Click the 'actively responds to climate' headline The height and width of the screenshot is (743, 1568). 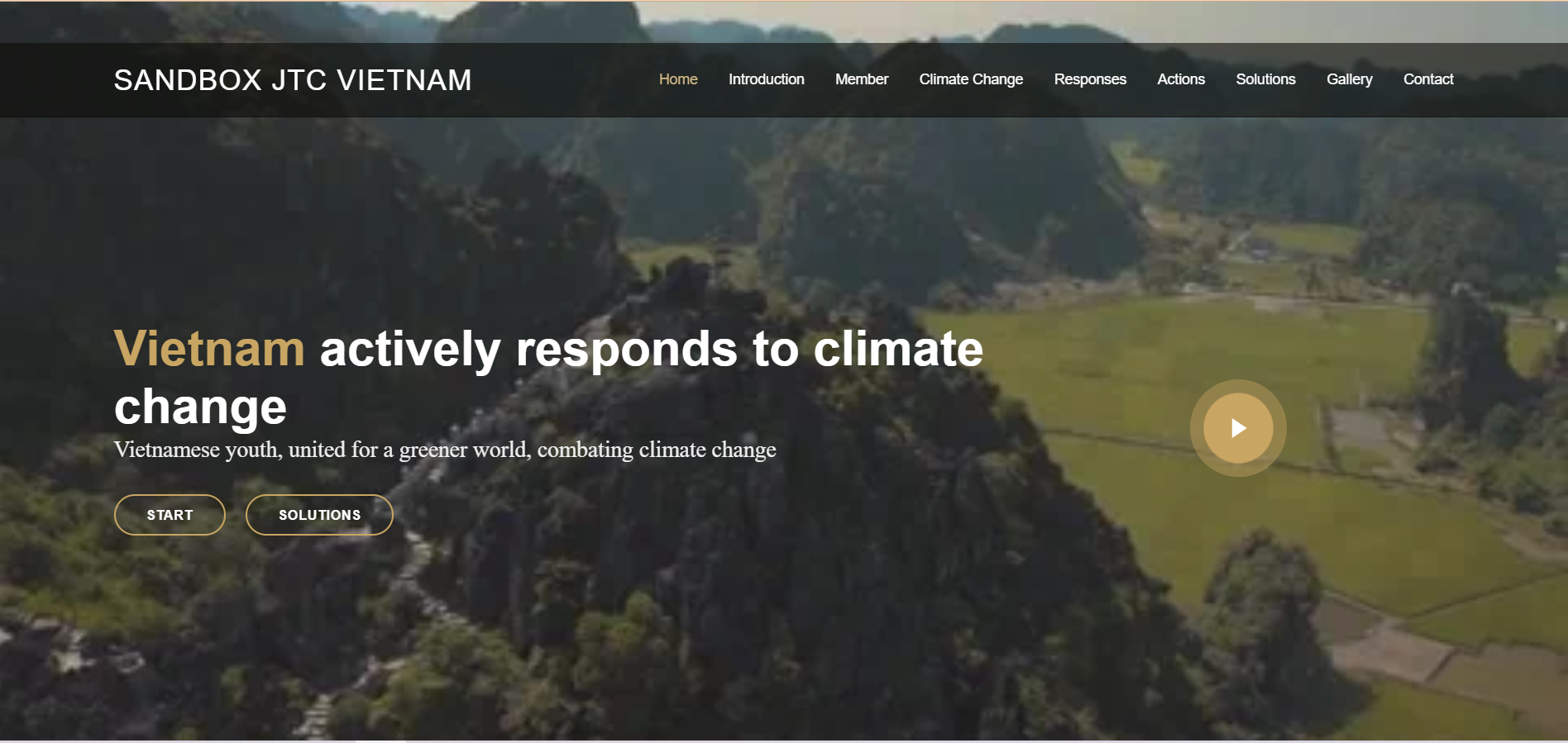(x=652, y=349)
